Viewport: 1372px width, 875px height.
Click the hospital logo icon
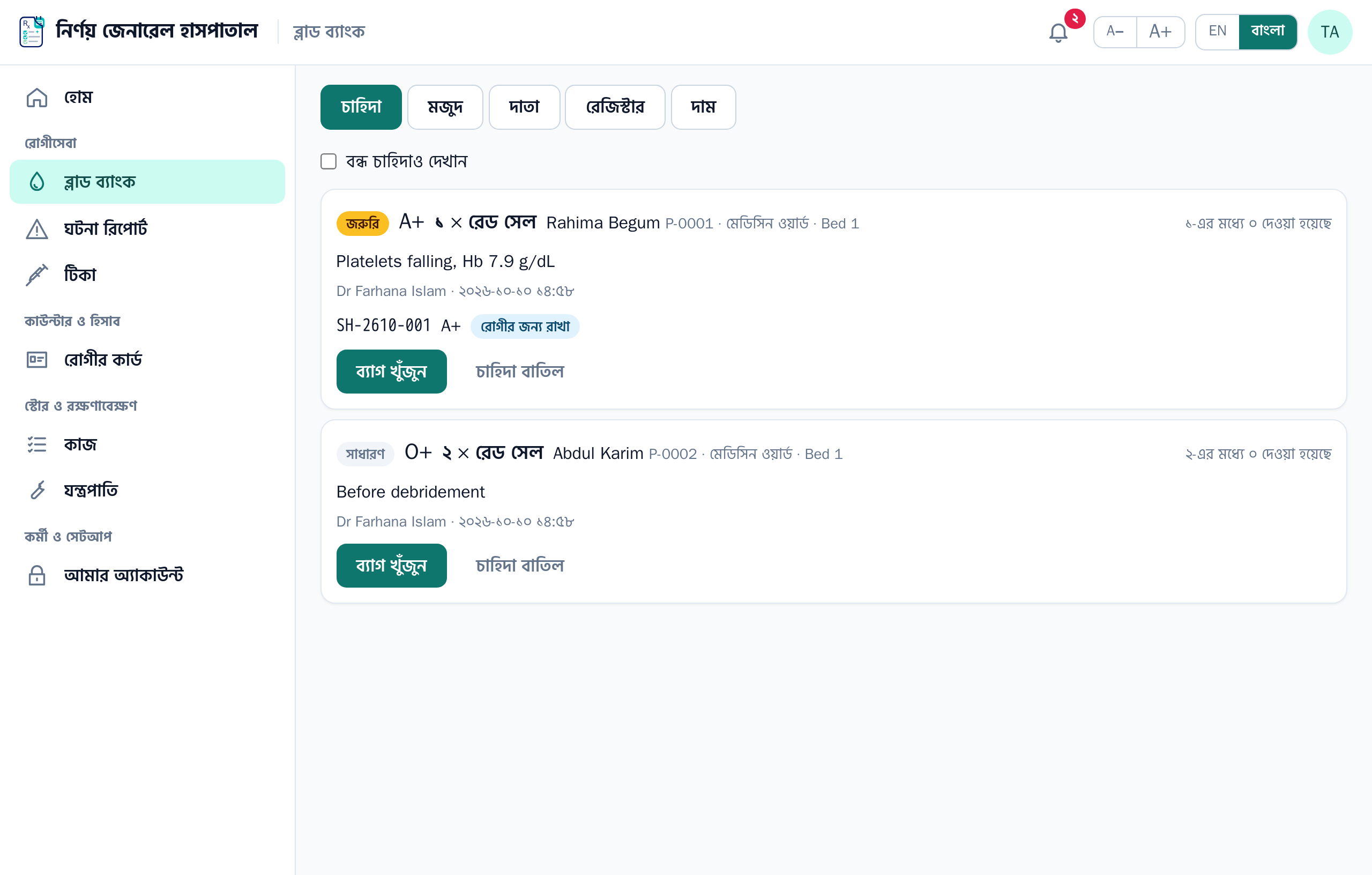point(32,31)
